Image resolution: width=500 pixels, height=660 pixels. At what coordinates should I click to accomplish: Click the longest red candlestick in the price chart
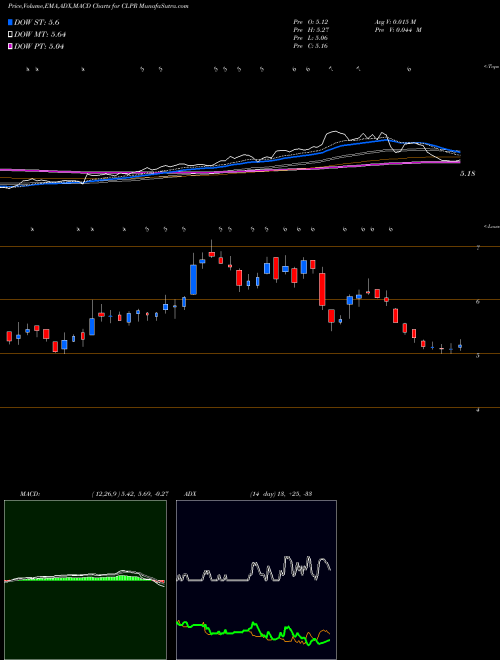tap(322, 289)
